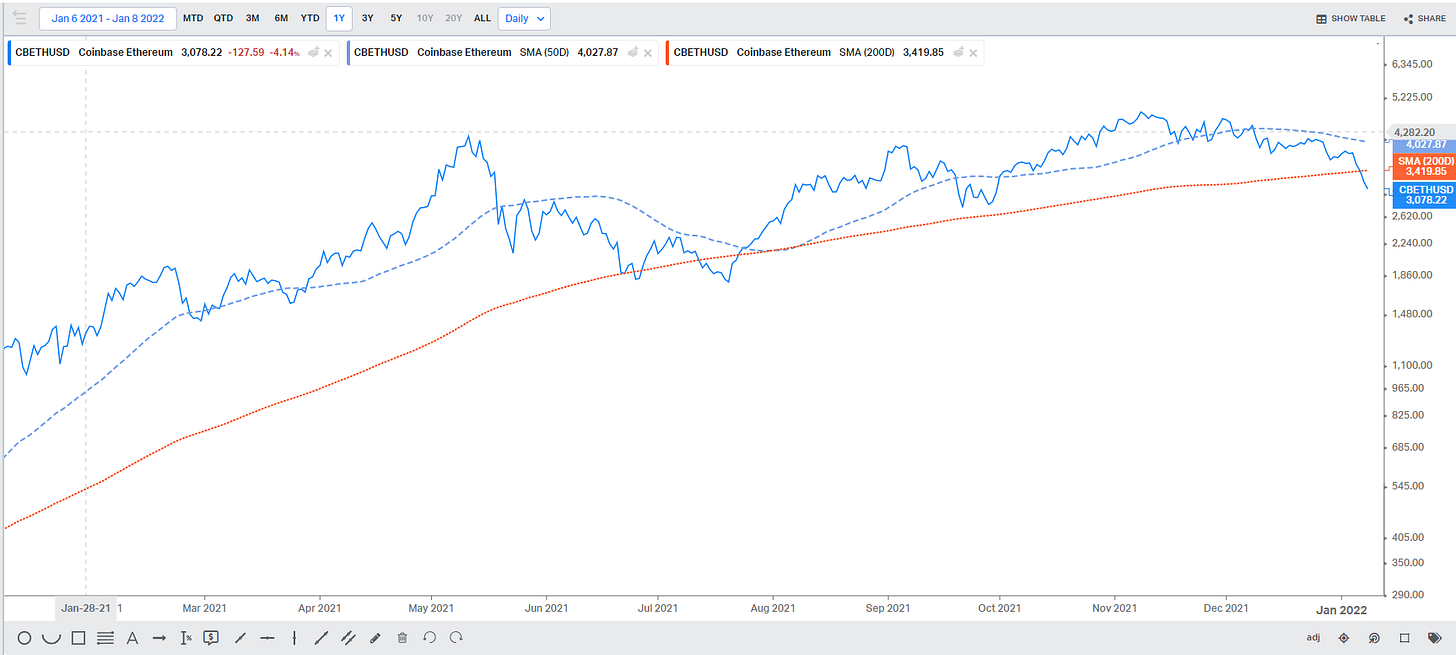Click the '4,282.20' crosshair price value
Viewport: 1456px width, 655px height.
pyautogui.click(x=1414, y=132)
